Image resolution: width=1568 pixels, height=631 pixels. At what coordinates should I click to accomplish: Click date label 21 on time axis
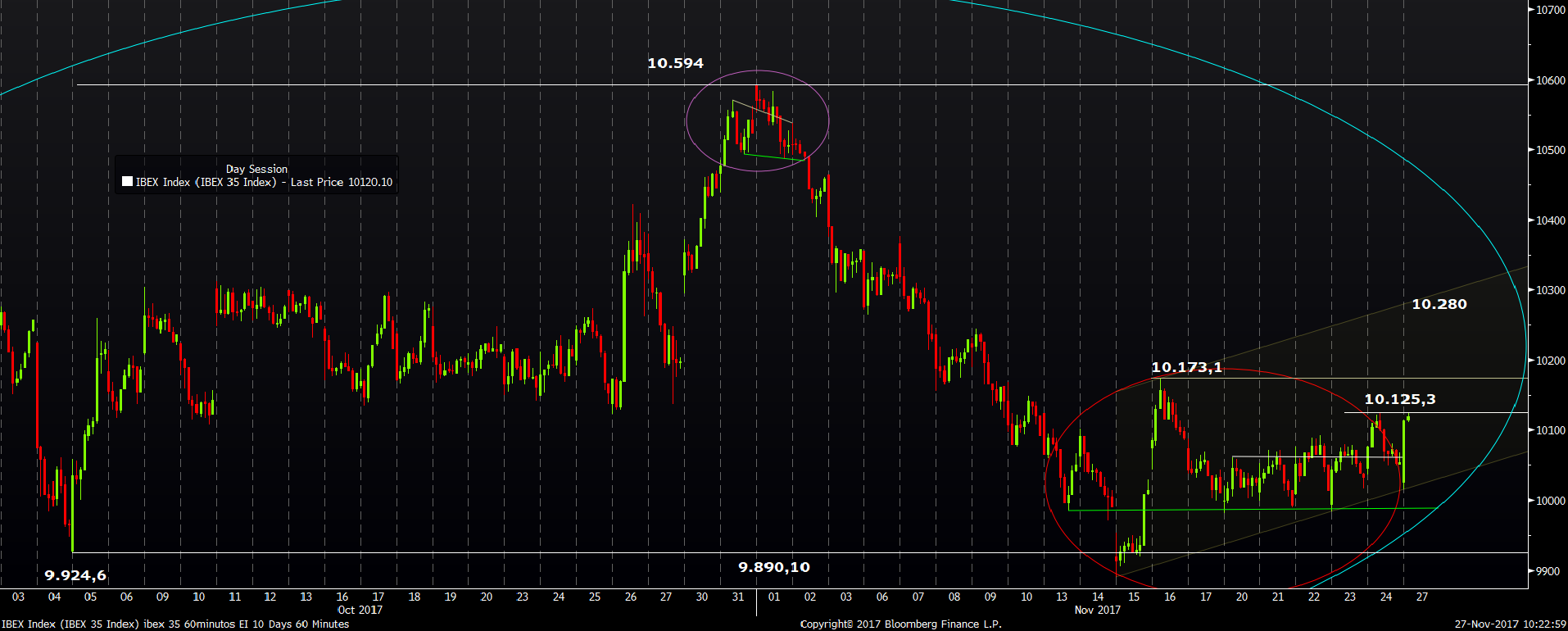click(1278, 597)
